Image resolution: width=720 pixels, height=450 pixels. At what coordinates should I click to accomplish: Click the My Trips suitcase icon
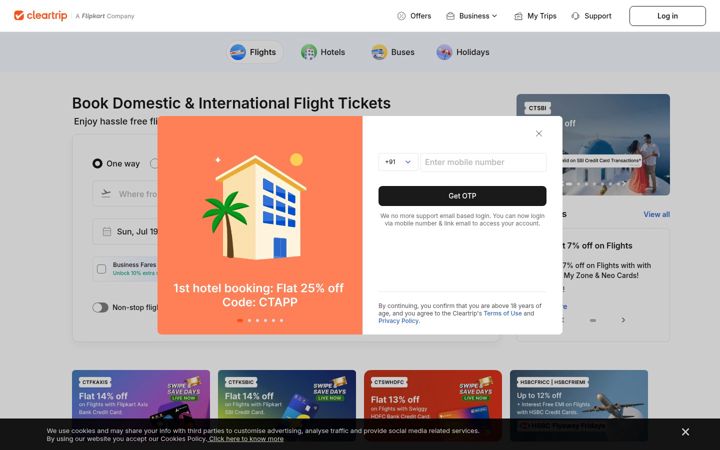(518, 16)
